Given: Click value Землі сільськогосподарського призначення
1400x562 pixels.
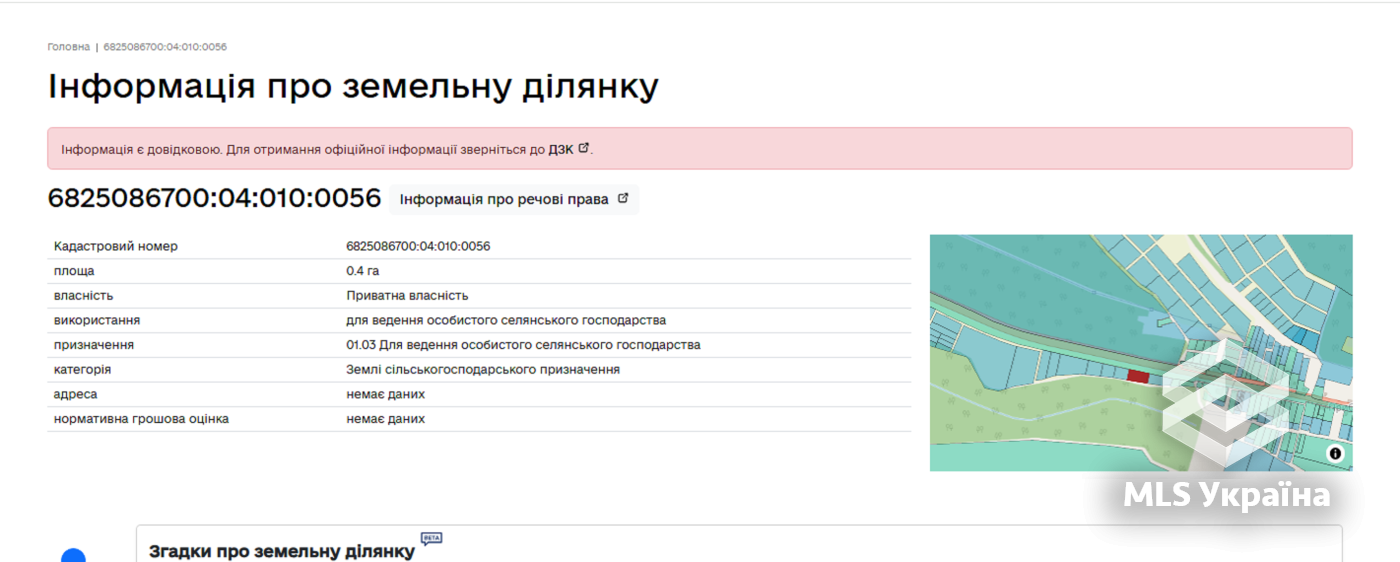Looking at the screenshot, I should coord(483,369).
